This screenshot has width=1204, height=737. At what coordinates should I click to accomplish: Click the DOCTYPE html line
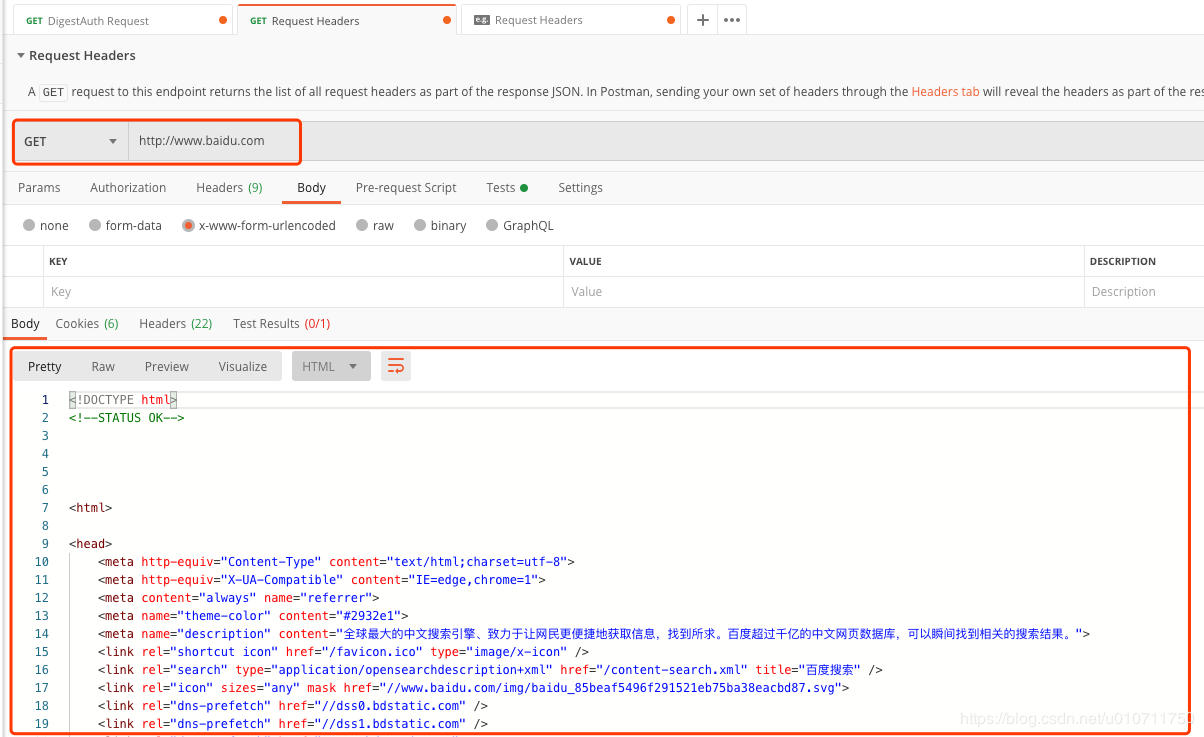(x=123, y=400)
